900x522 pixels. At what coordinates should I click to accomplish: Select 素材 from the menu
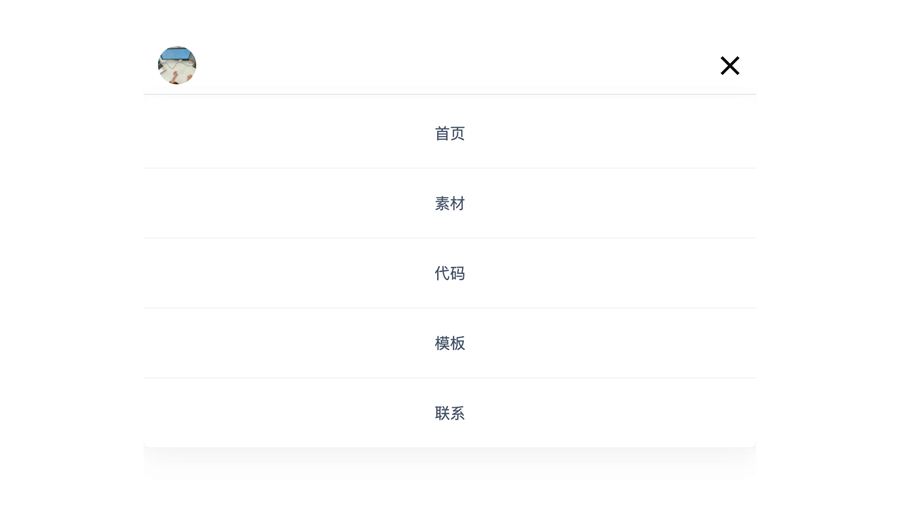click(x=450, y=203)
